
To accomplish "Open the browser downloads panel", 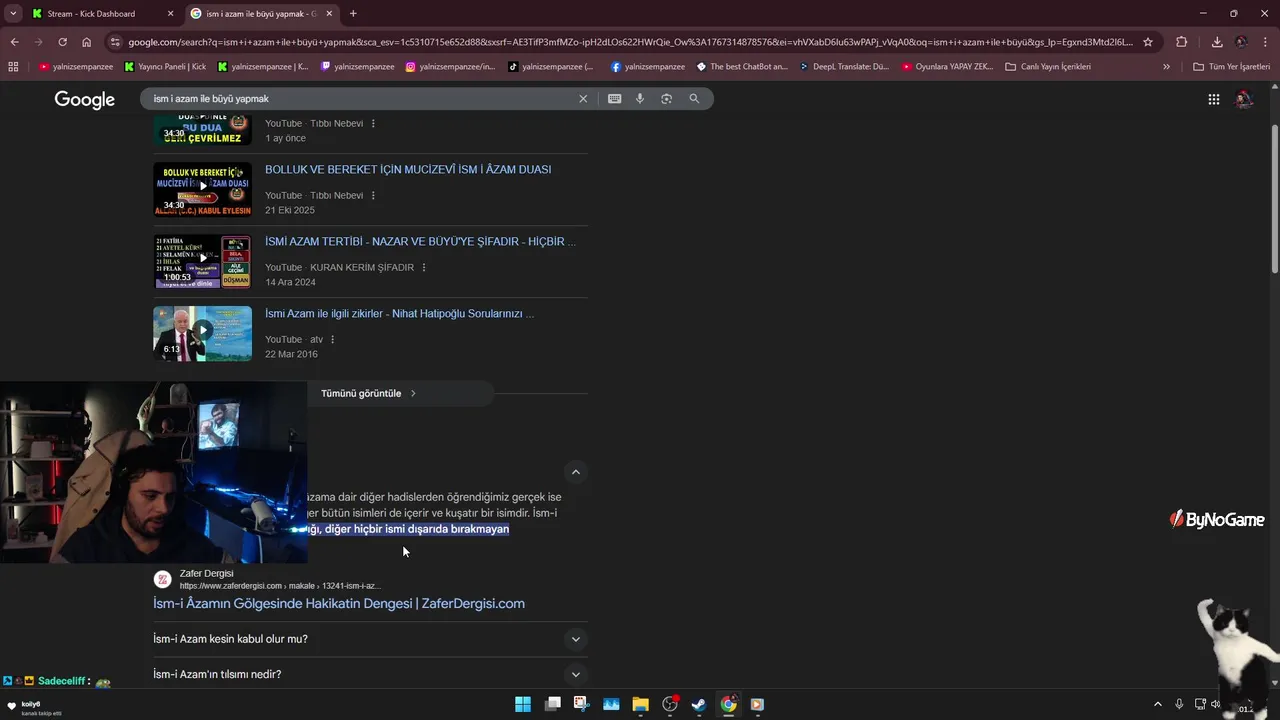I will 1217,42.
